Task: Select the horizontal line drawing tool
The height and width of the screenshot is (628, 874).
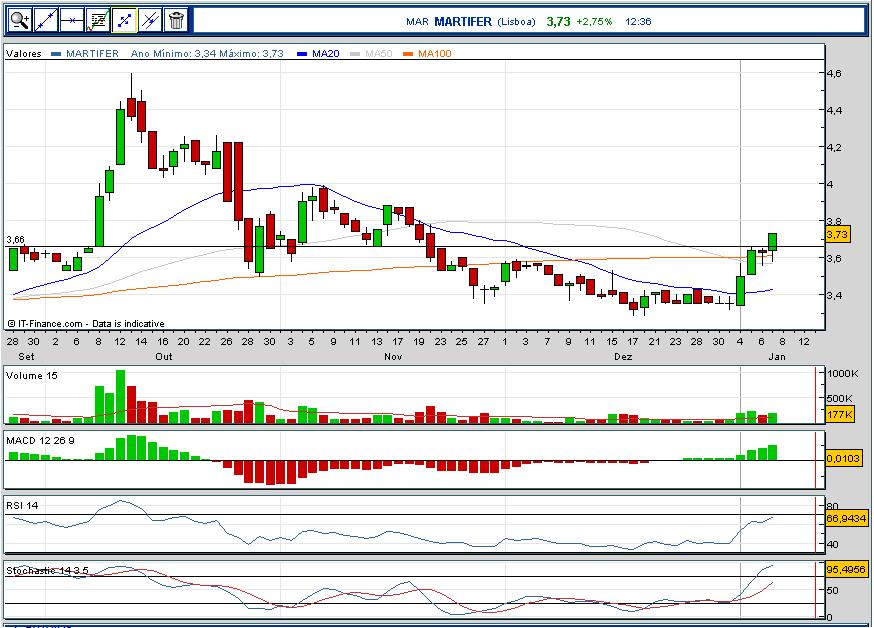Action: [x=72, y=21]
